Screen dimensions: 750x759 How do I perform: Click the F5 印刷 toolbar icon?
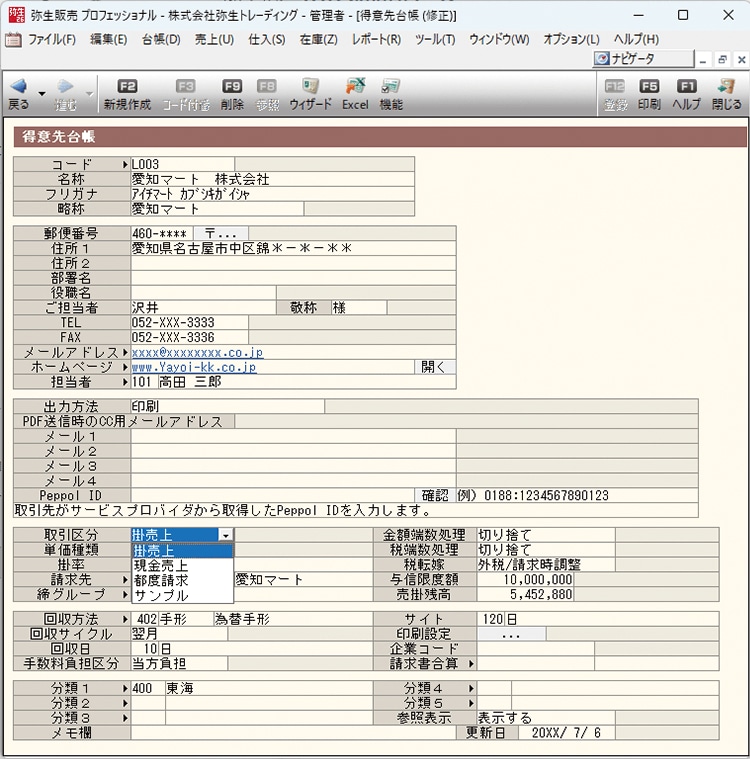649,86
